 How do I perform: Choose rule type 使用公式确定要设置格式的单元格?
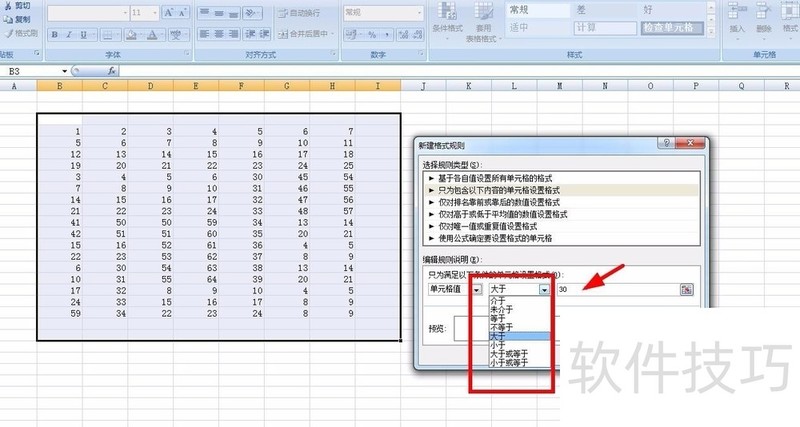click(561, 238)
